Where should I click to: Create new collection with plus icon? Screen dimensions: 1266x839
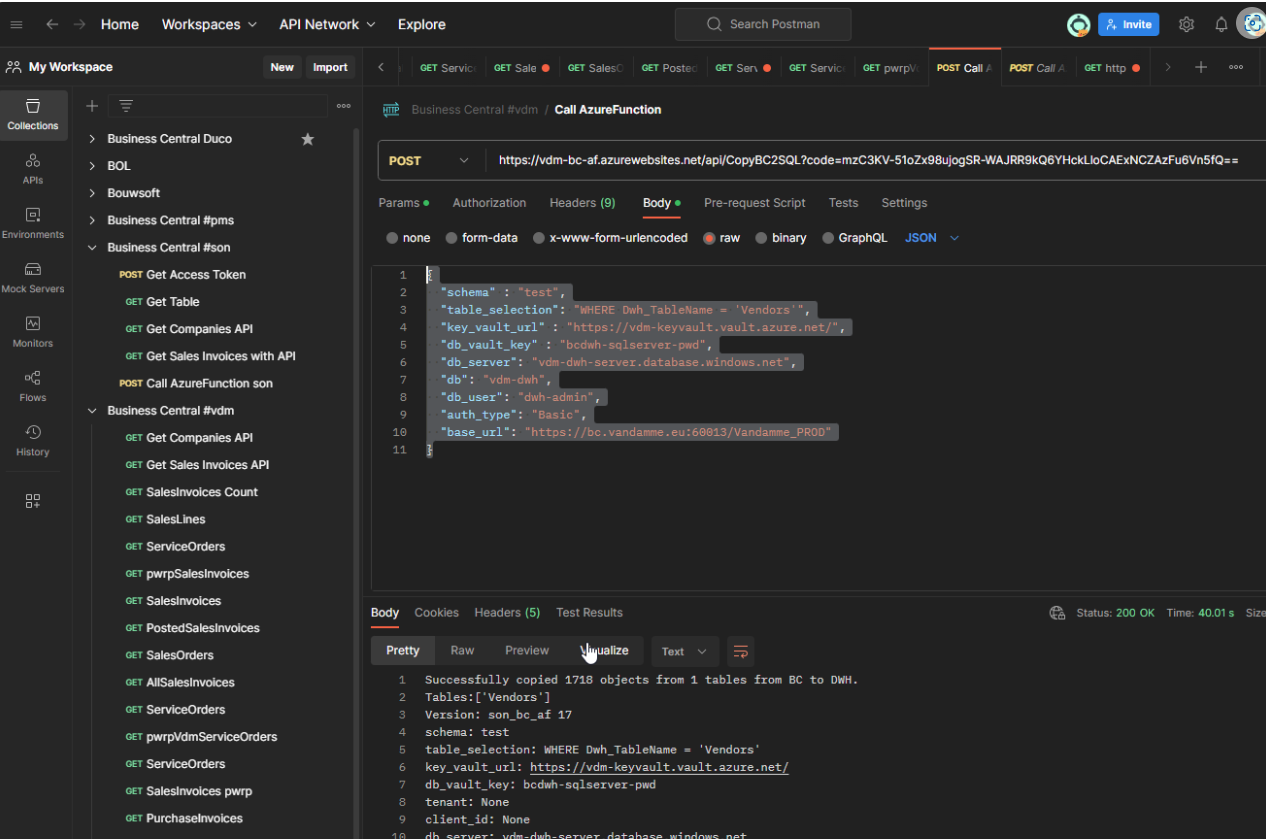pyautogui.click(x=92, y=106)
